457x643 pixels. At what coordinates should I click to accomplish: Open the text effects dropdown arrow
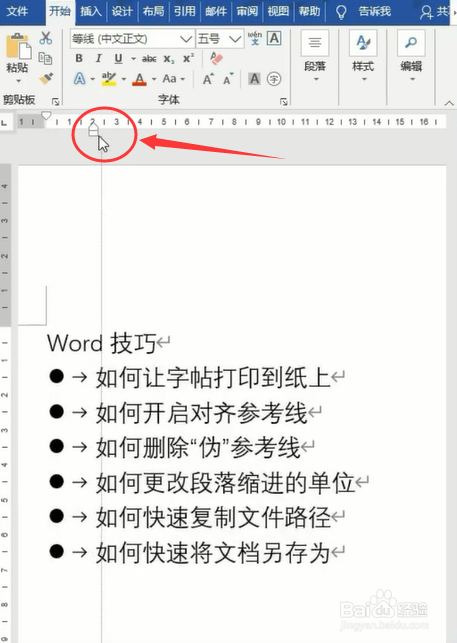click(x=93, y=79)
